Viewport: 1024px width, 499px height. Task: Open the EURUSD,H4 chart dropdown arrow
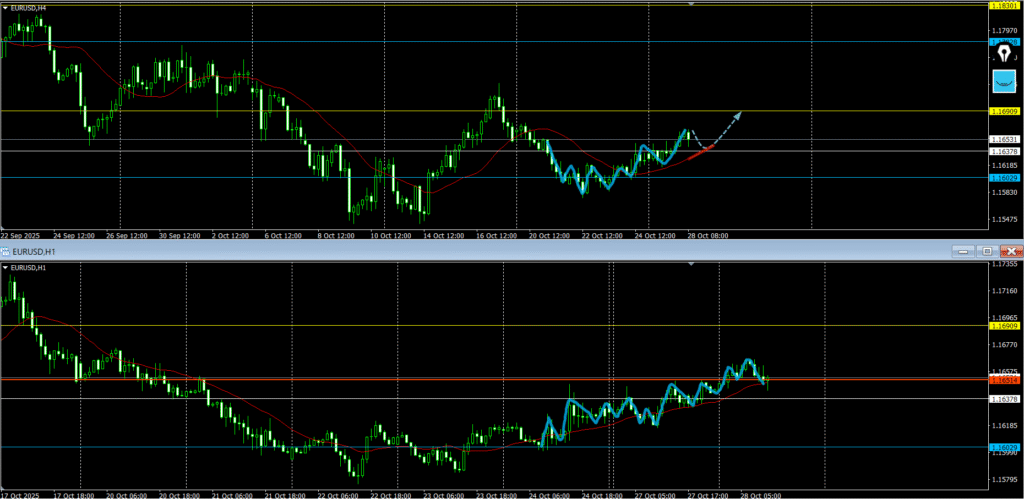pyautogui.click(x=5, y=9)
